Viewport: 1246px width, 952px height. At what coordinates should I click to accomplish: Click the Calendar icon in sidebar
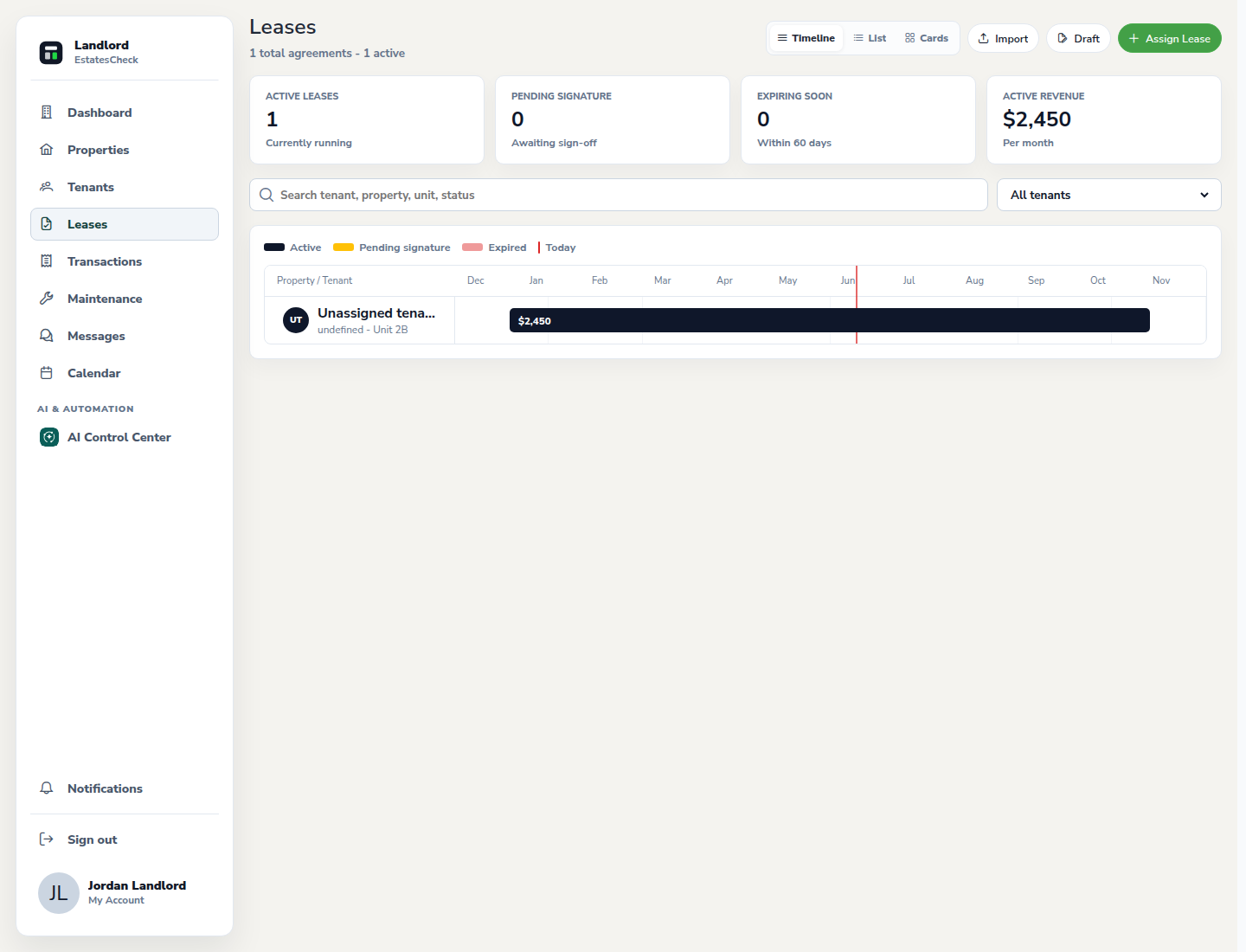pyautogui.click(x=47, y=373)
